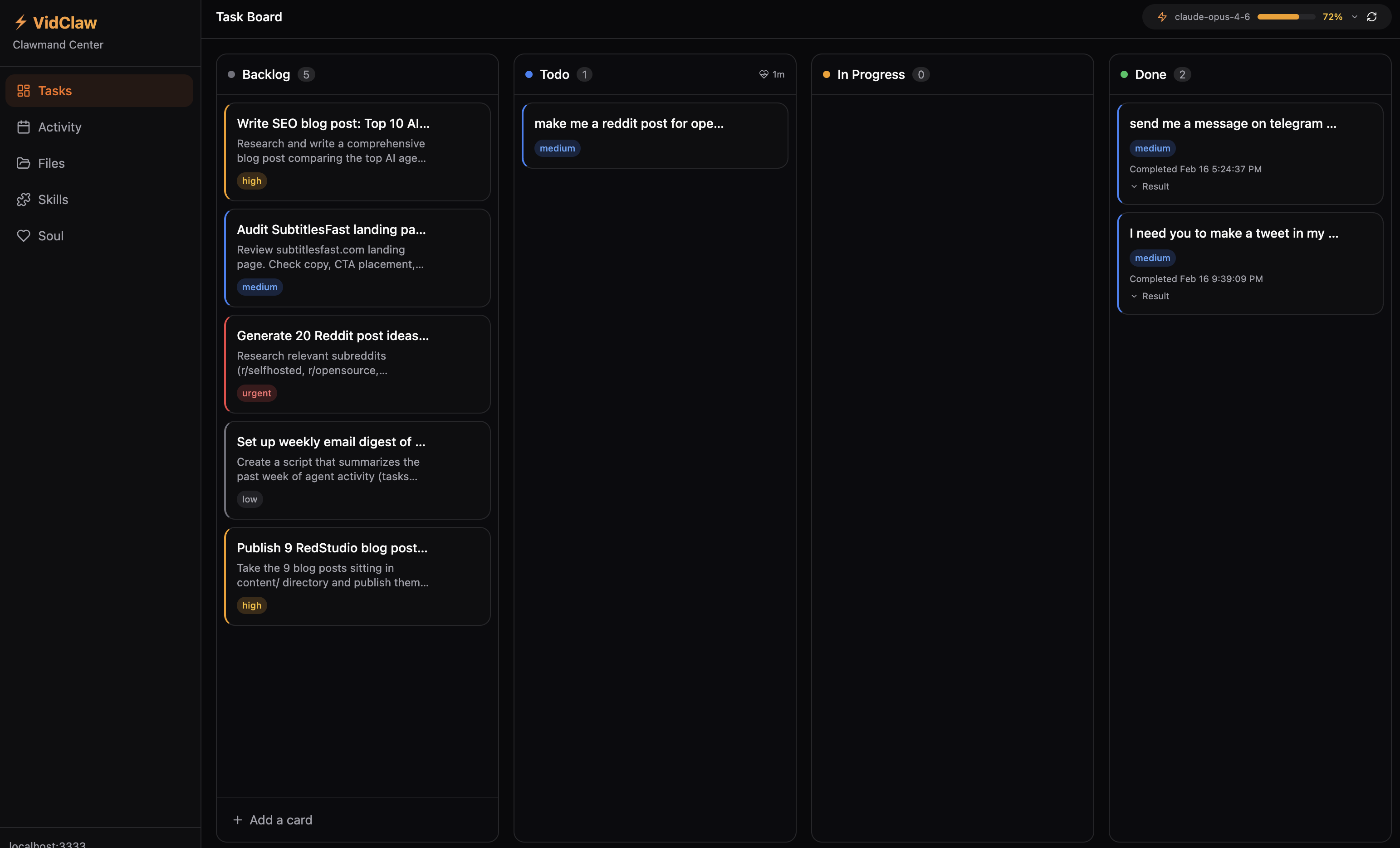Click the Activity calendar icon
Screen dimensions: 1400x848
click(23, 127)
